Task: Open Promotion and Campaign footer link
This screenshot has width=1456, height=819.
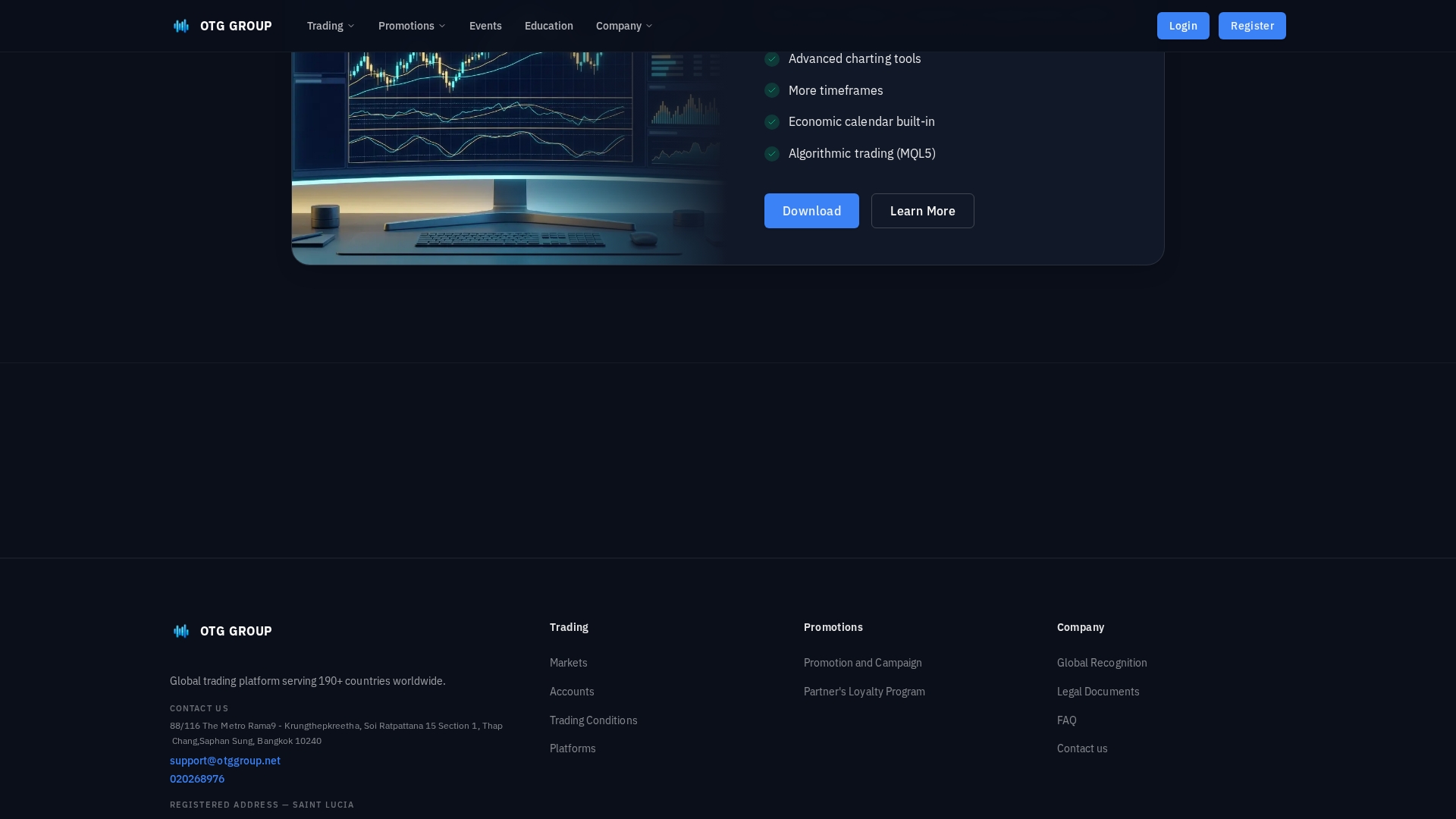Action: pyautogui.click(x=863, y=663)
